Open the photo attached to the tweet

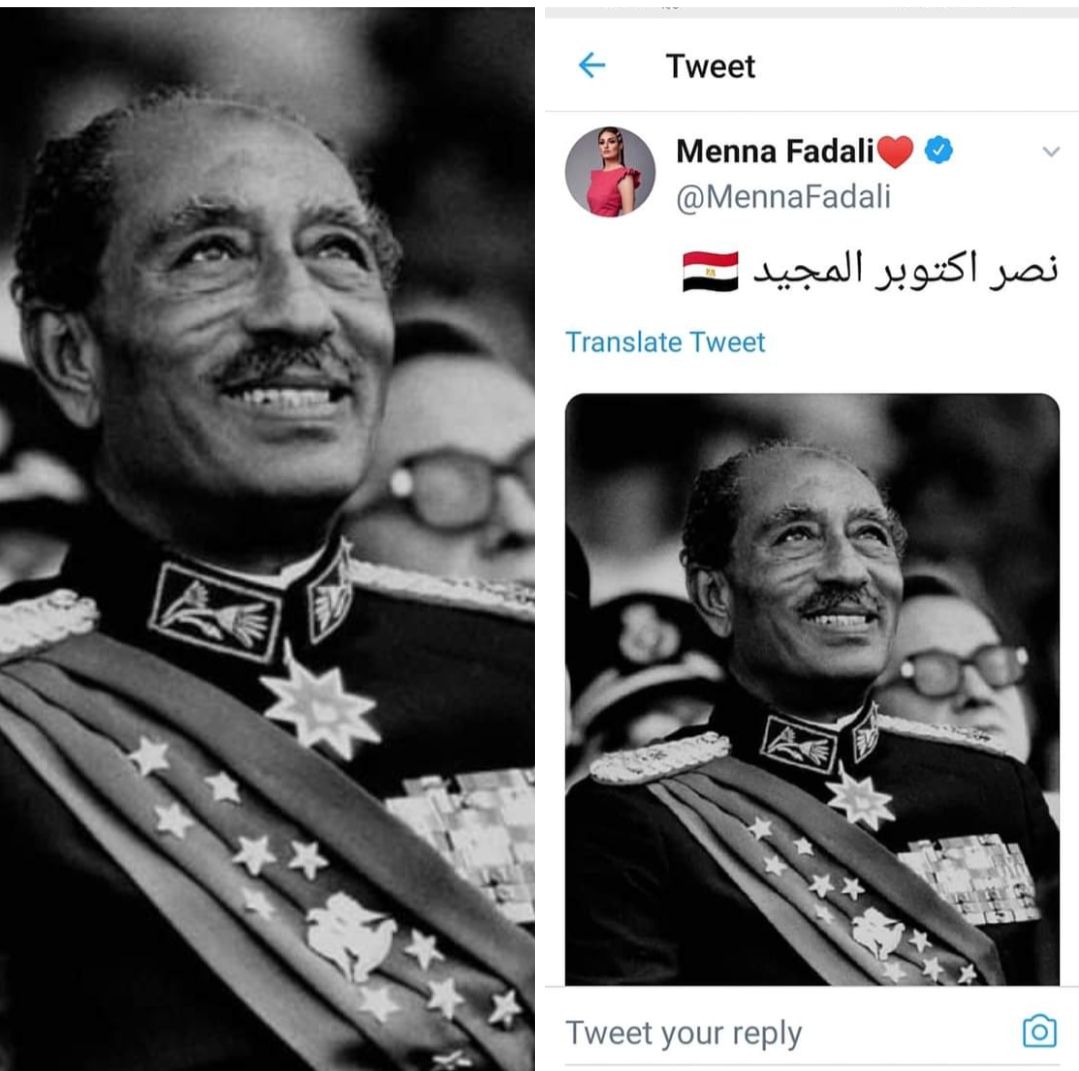(x=812, y=689)
